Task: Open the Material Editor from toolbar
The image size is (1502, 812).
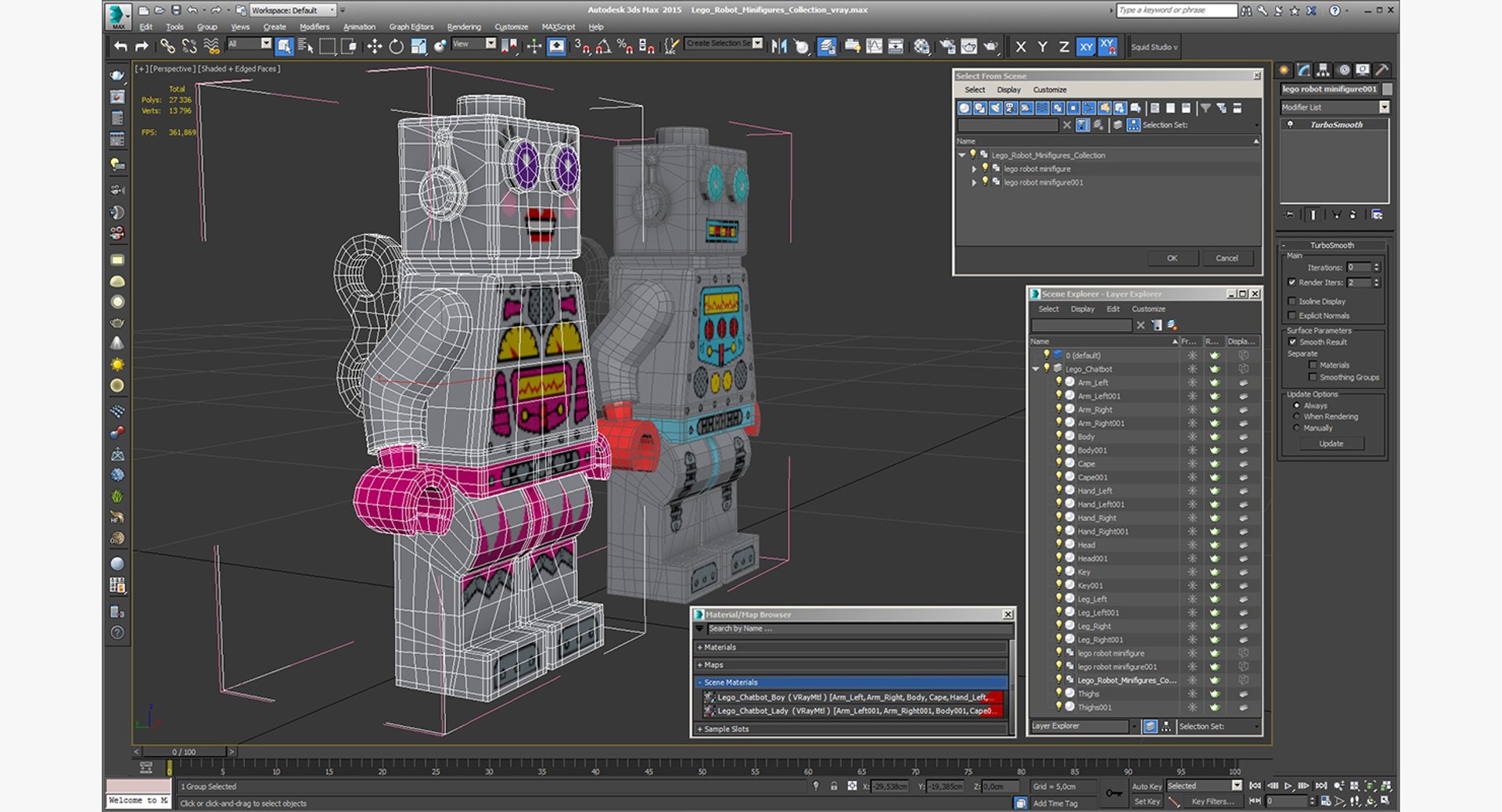Action: click(x=922, y=47)
